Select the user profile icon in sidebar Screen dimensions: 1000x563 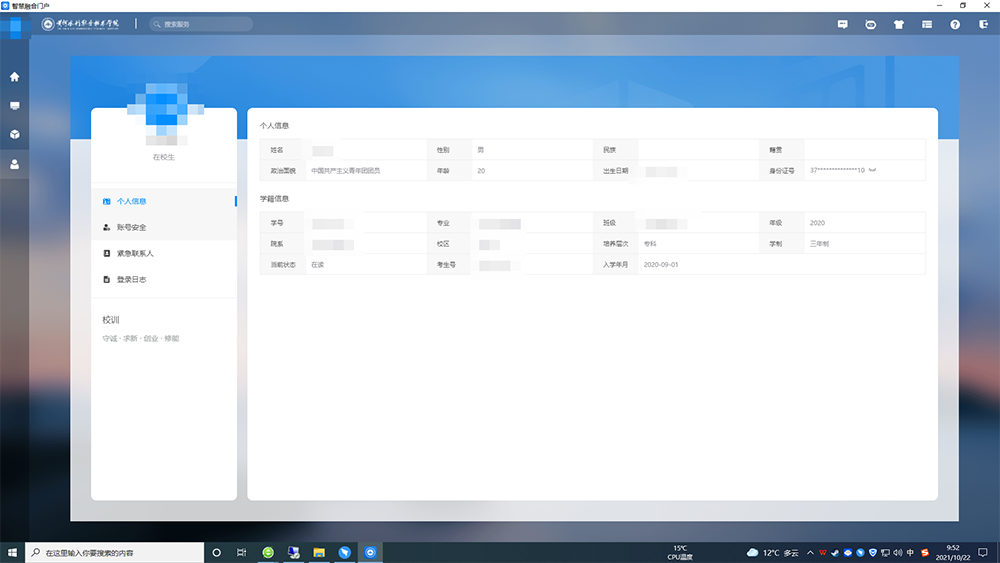tap(14, 164)
